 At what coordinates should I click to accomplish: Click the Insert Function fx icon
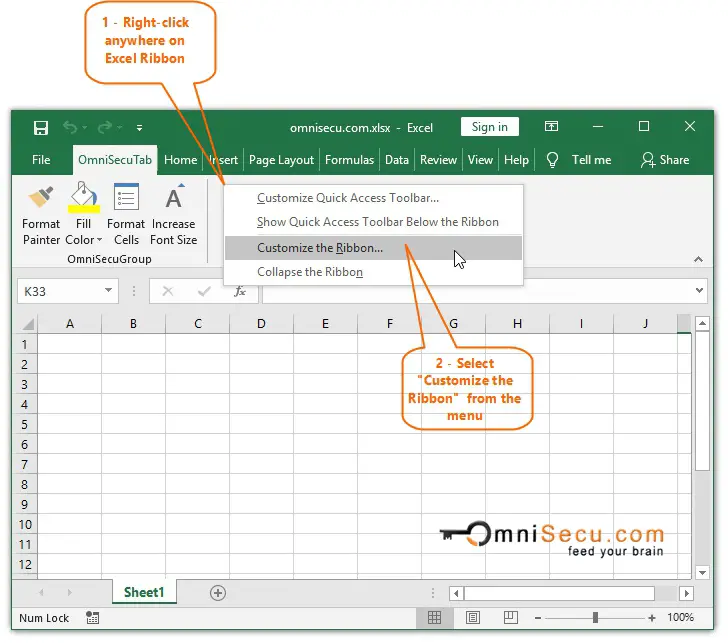(240, 291)
